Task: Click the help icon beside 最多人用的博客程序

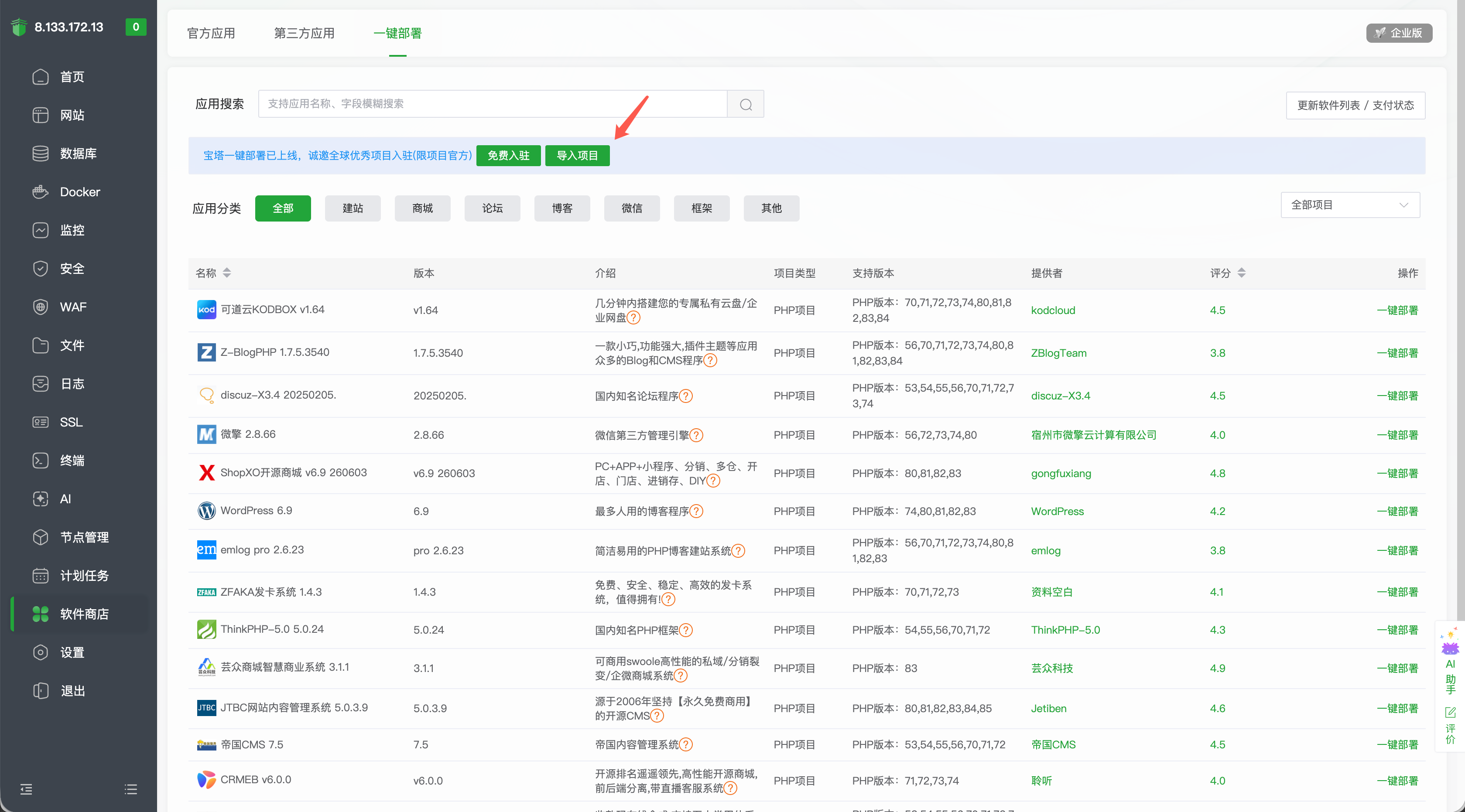Action: coord(696,511)
